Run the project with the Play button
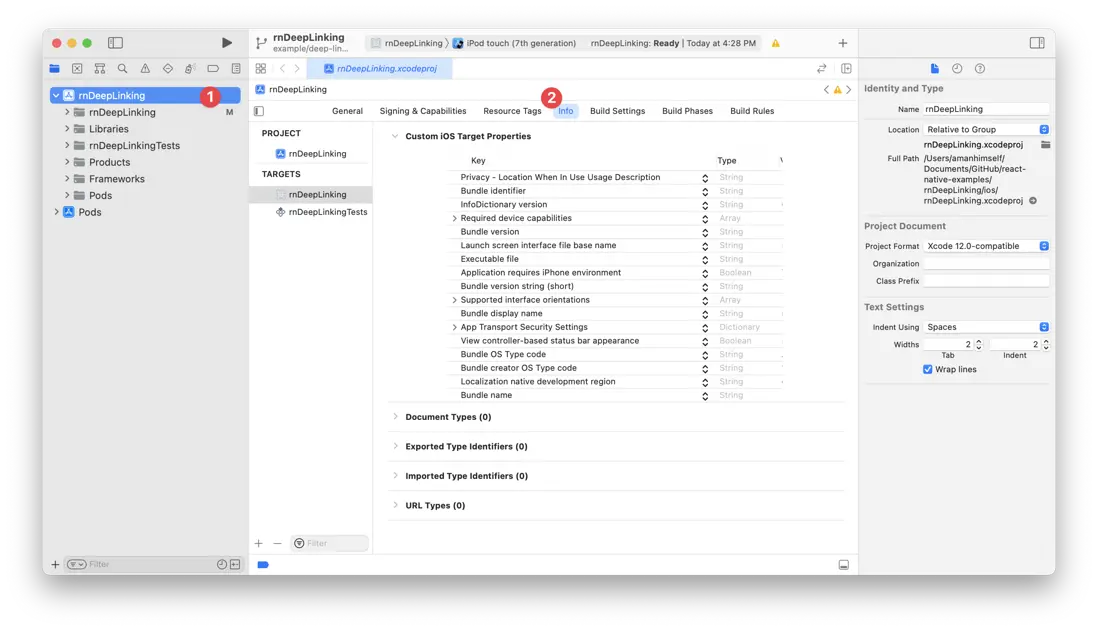 (226, 43)
